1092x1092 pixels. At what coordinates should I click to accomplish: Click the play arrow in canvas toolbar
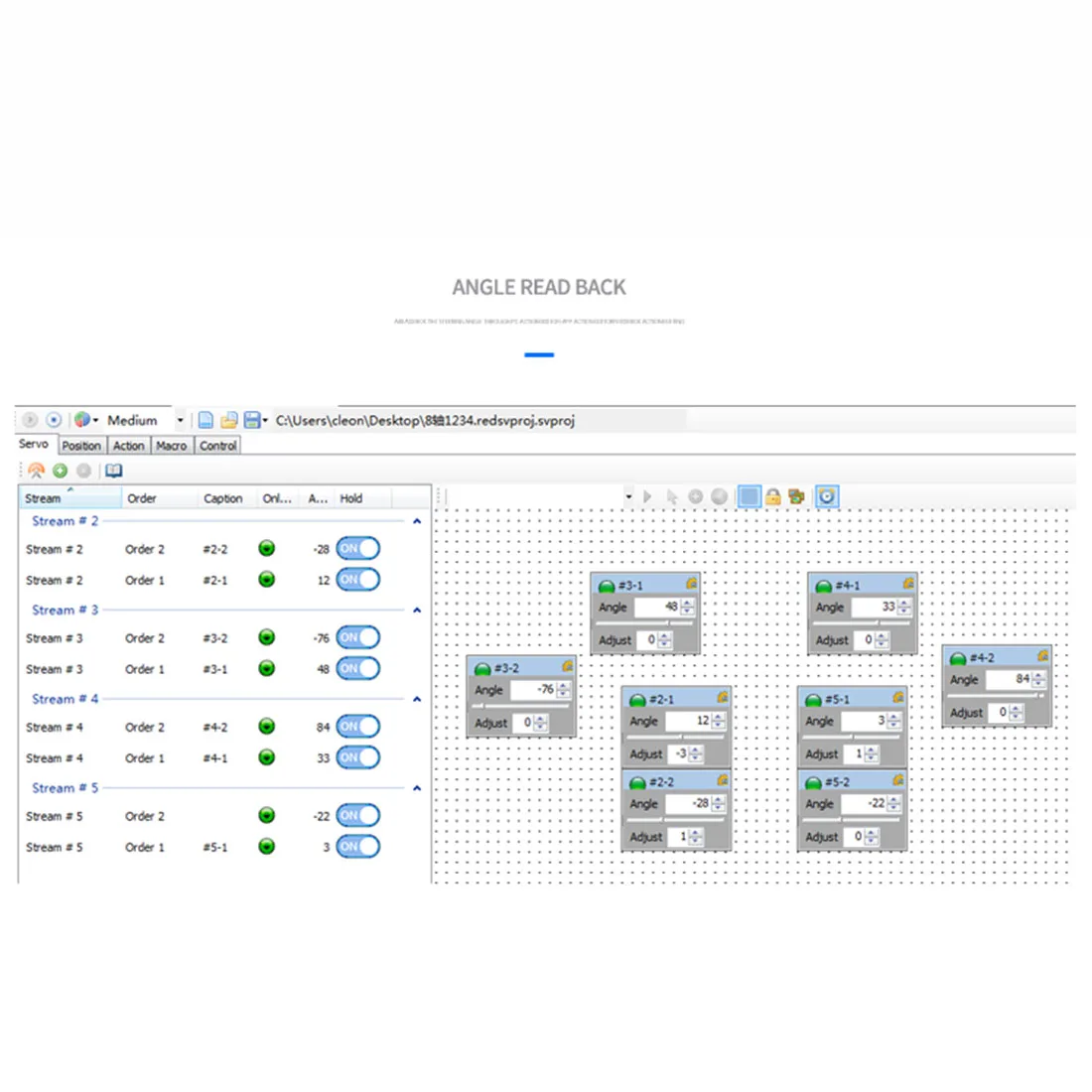click(647, 496)
